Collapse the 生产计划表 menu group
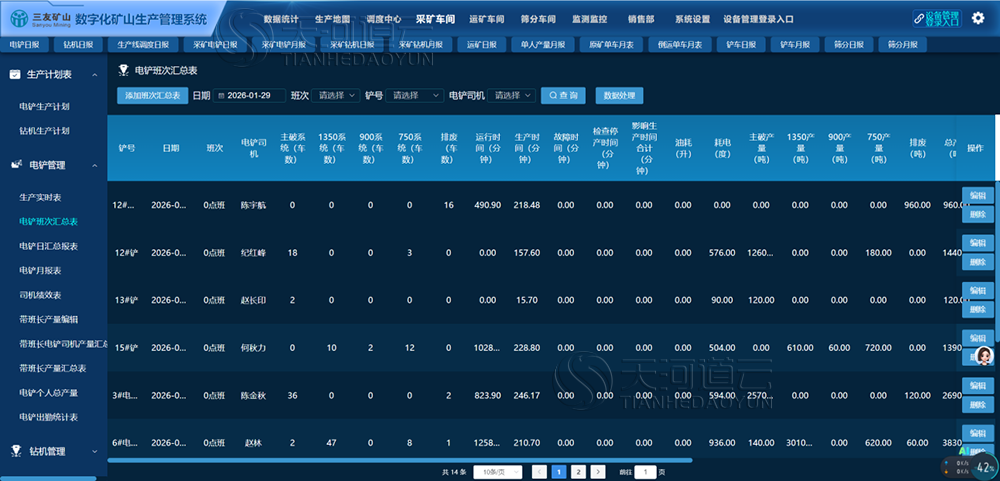The width and height of the screenshot is (1000, 481). coord(94,75)
